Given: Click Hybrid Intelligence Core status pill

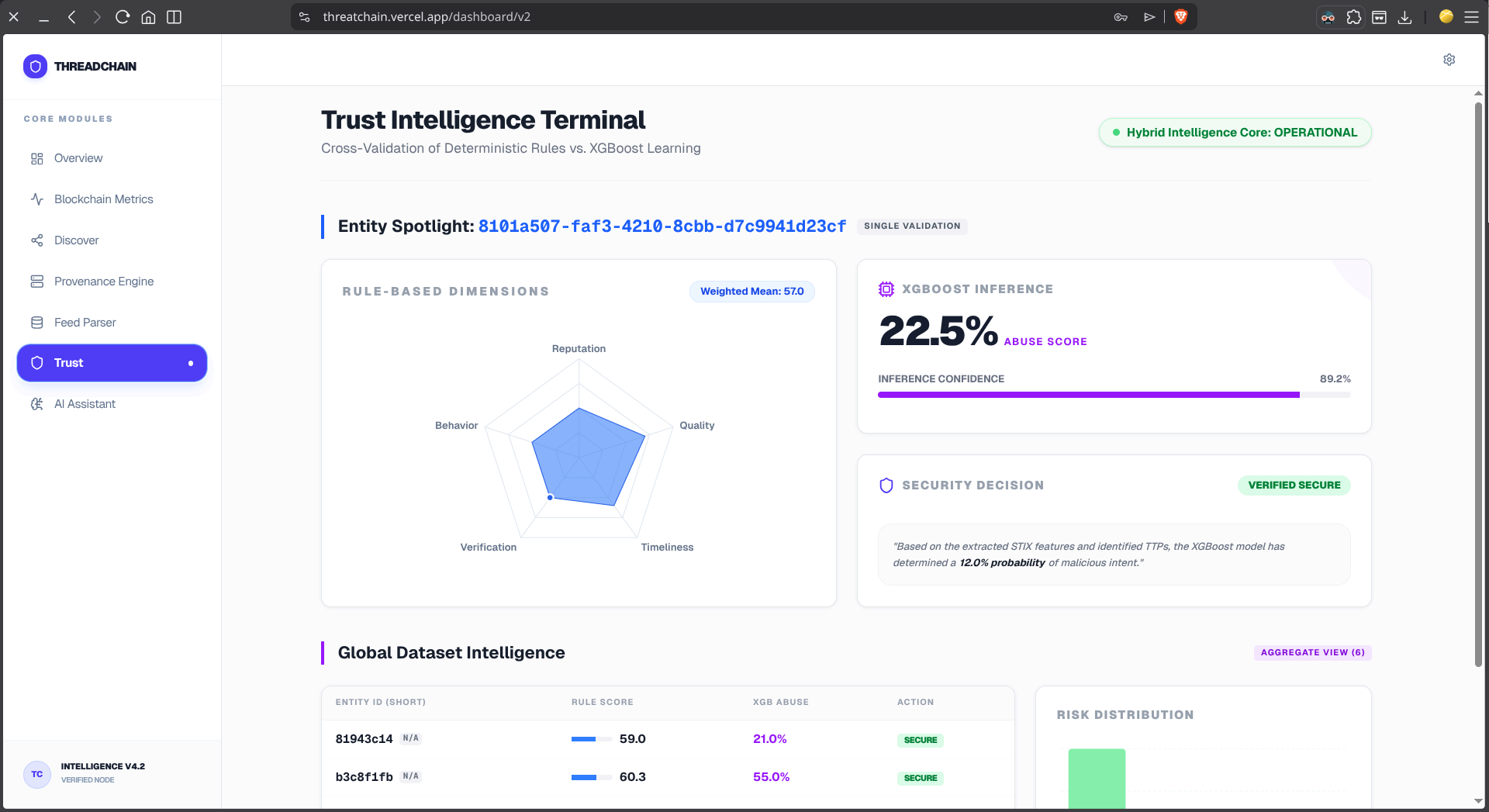Looking at the screenshot, I should (x=1235, y=133).
